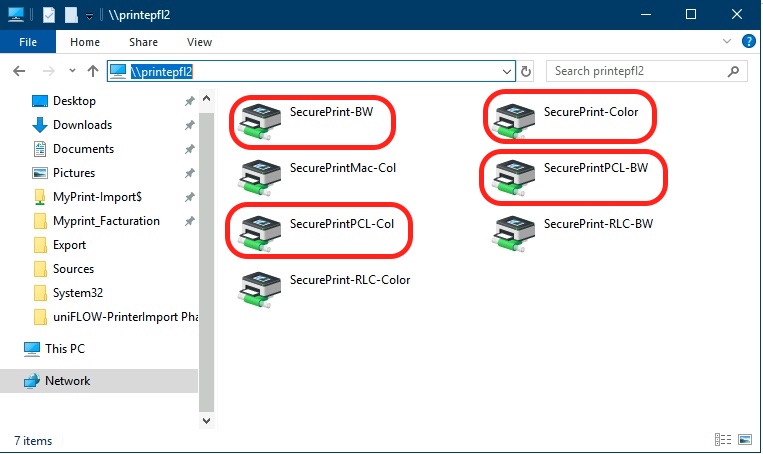Select the SecurePrint-RLC-BW printer icon
The width and height of the screenshot is (763, 454).
pos(513,234)
